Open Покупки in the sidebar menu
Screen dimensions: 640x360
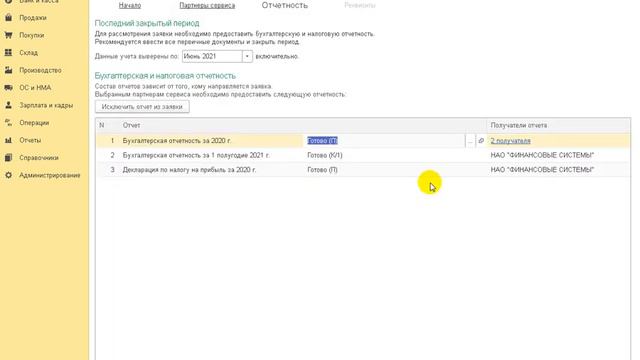31,36
